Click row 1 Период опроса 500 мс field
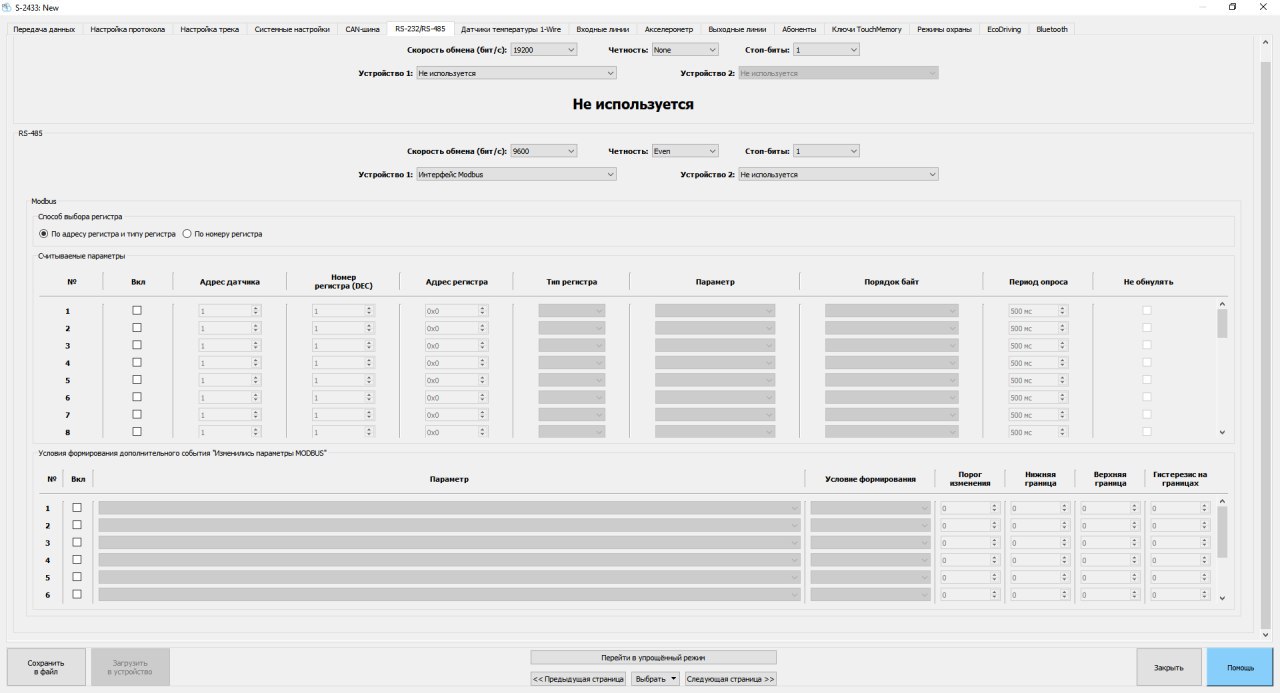The width and height of the screenshot is (1280, 693). coord(1038,311)
